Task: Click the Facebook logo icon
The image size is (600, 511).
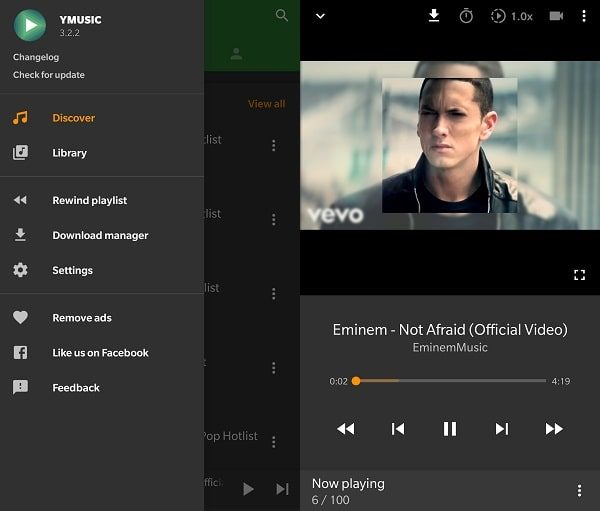Action: click(x=20, y=352)
